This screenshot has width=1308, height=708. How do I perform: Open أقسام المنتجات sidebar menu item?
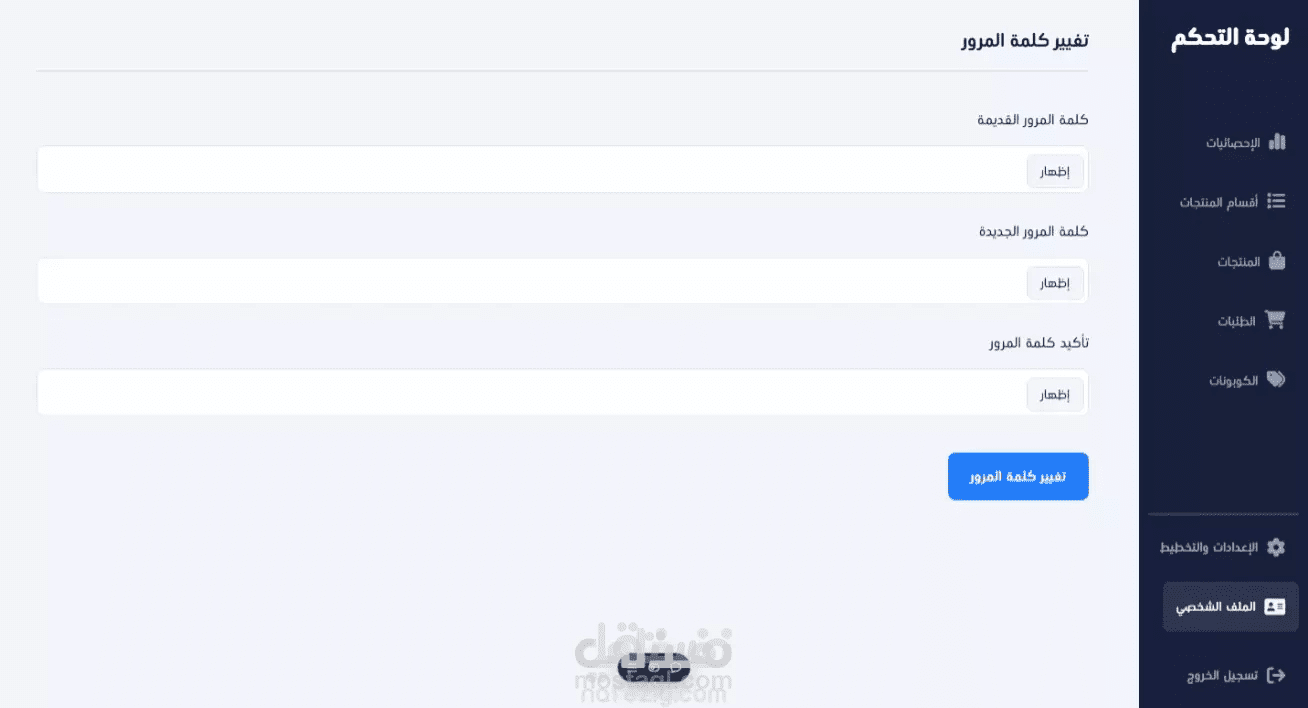1218,202
